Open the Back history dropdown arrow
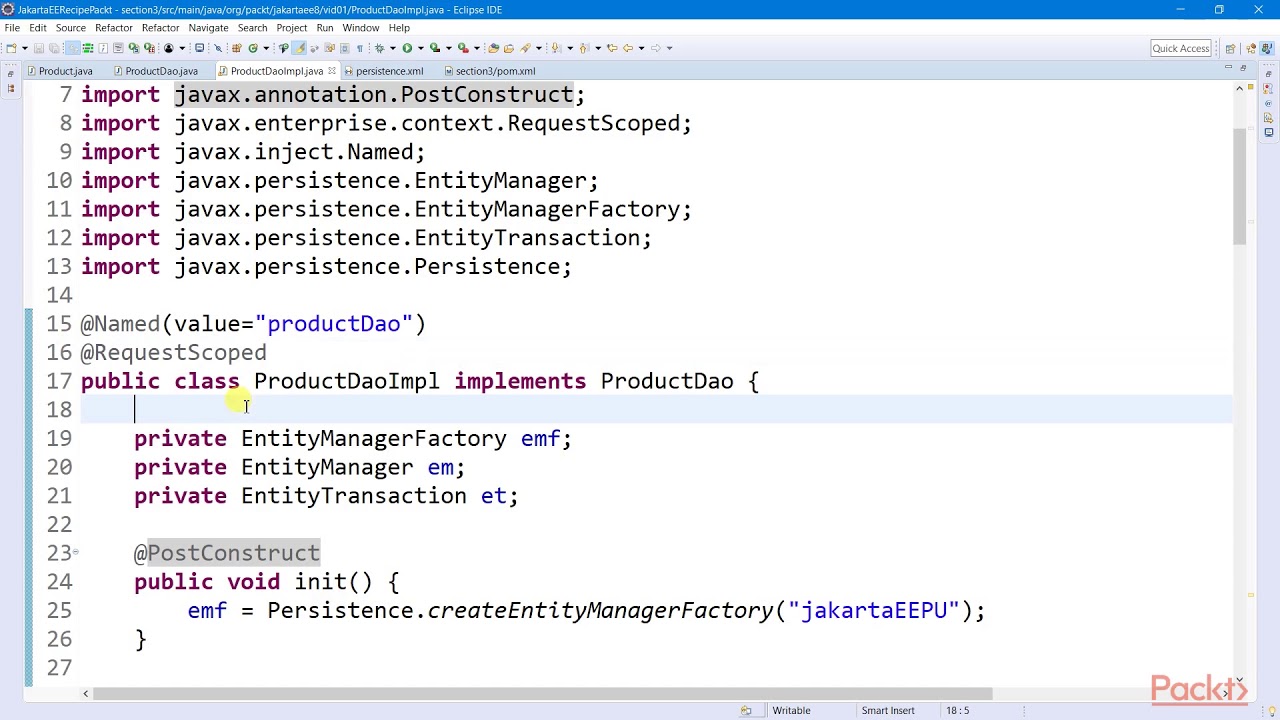This screenshot has width=1280, height=720. pyautogui.click(x=641, y=48)
